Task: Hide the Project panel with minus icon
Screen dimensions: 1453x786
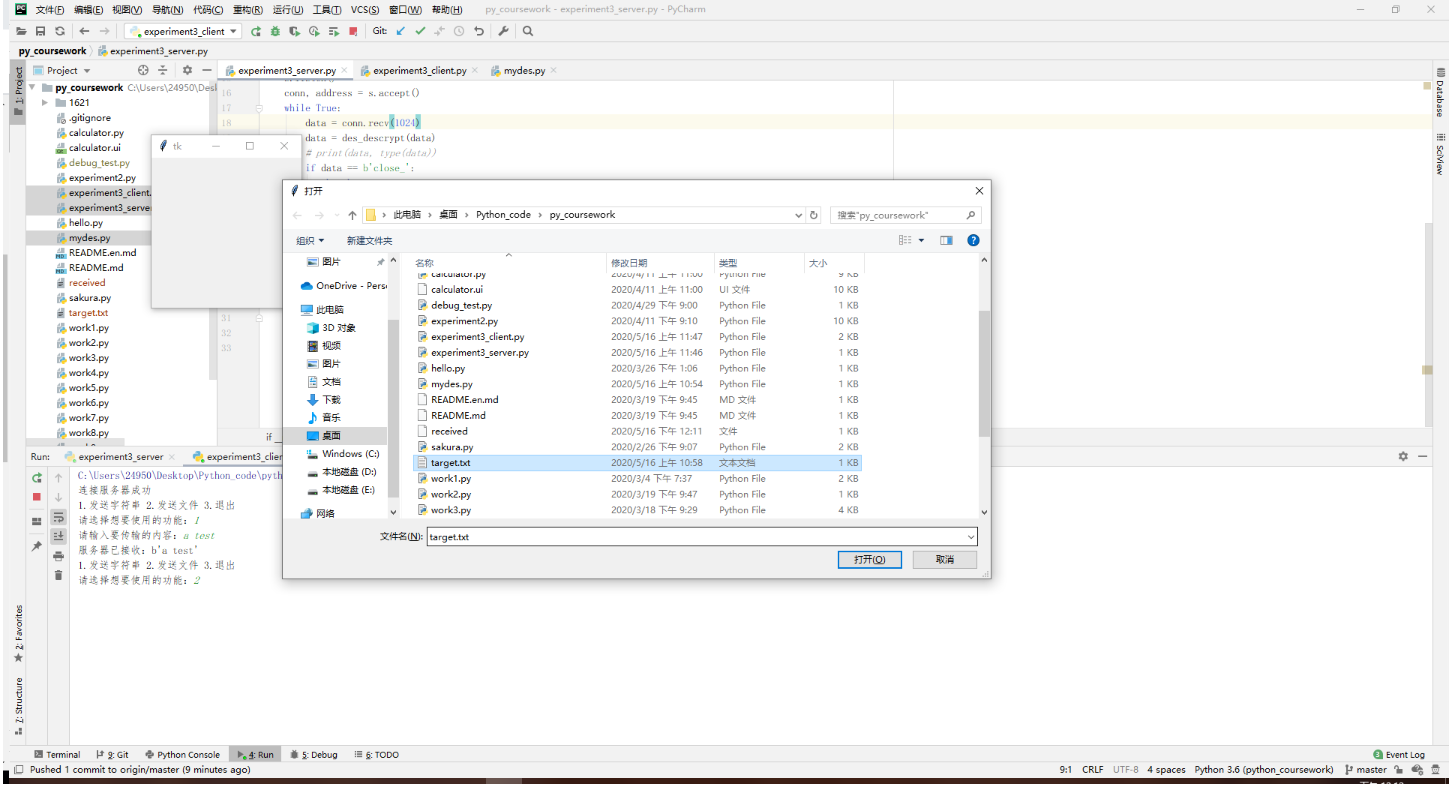Action: (x=206, y=70)
